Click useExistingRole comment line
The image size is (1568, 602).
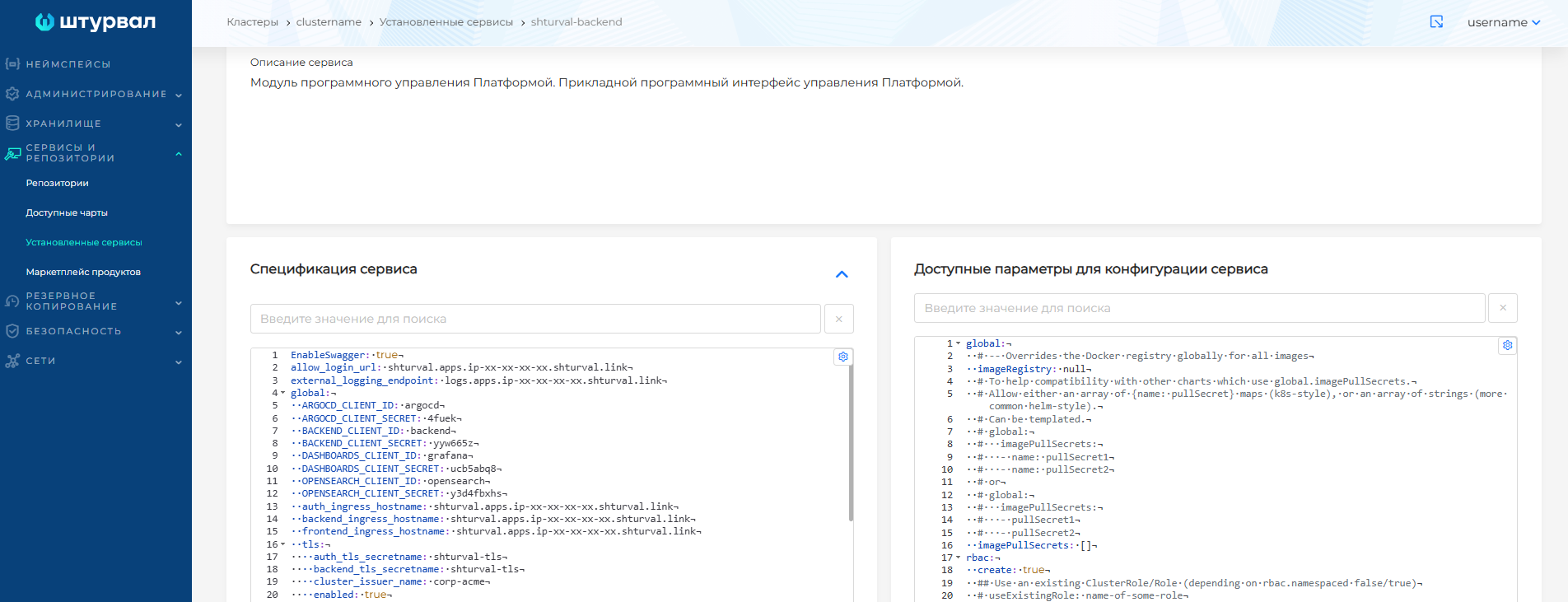point(1077,595)
